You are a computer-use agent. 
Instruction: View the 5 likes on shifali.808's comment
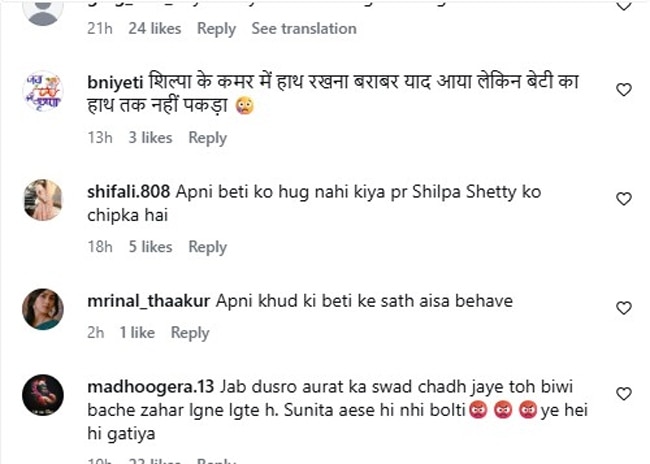click(150, 247)
